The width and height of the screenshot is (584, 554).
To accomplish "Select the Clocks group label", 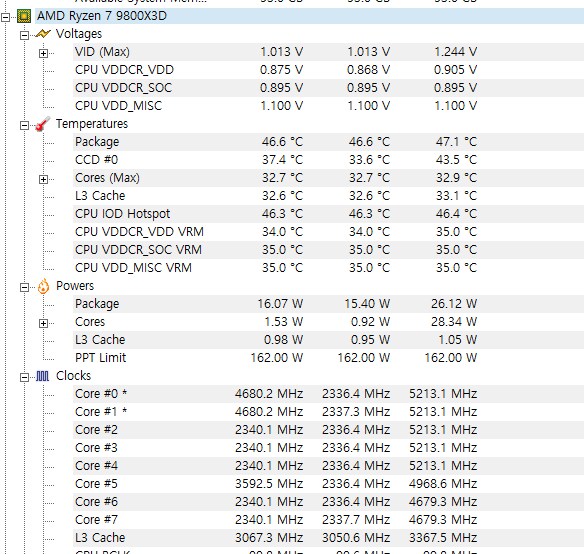I will (73, 376).
